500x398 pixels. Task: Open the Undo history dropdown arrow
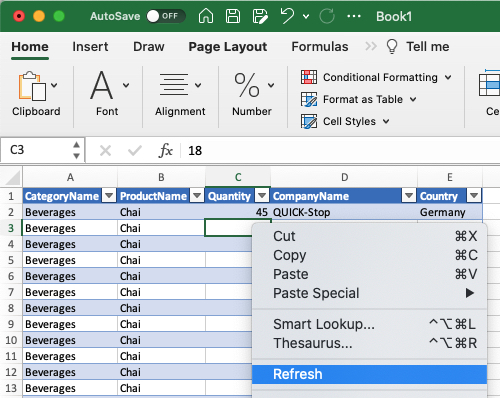[x=306, y=16]
